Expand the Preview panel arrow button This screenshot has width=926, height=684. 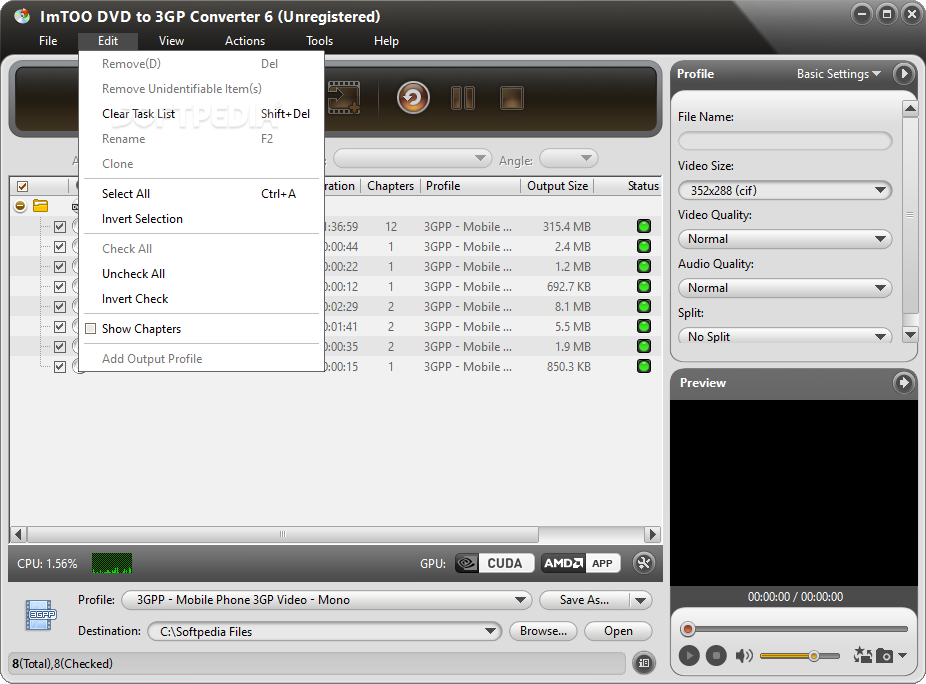tap(903, 383)
